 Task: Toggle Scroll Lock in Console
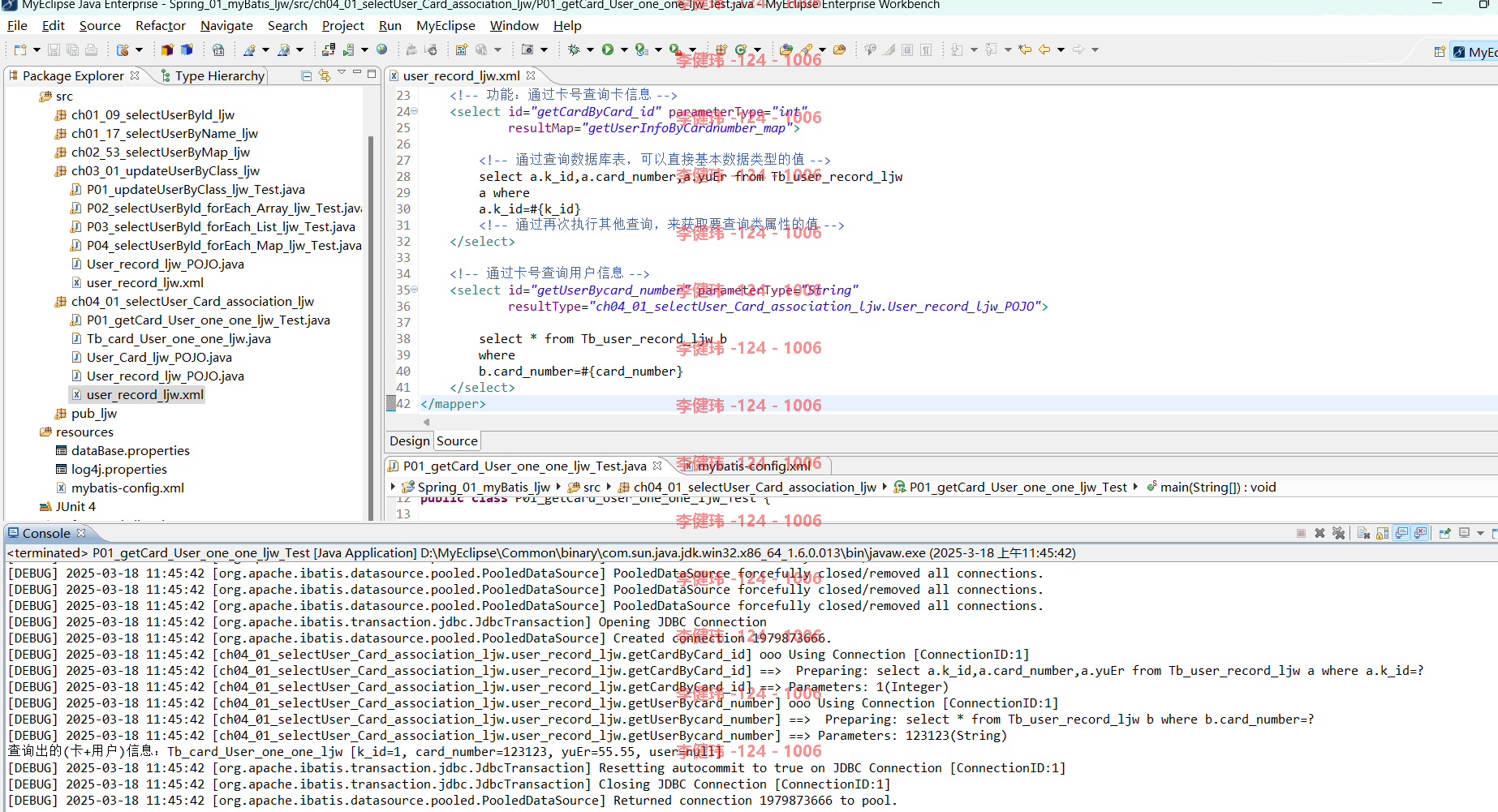[x=1382, y=533]
